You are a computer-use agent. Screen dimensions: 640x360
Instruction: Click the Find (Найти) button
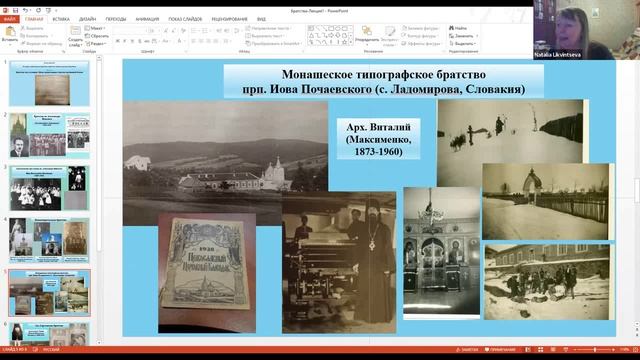tap(458, 29)
